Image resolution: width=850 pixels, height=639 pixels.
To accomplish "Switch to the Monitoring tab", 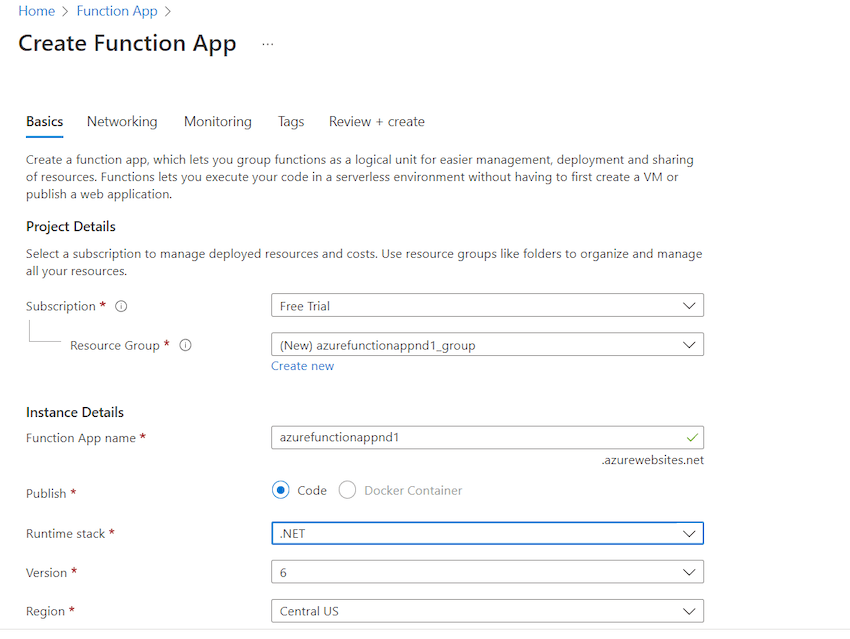I will [218, 121].
